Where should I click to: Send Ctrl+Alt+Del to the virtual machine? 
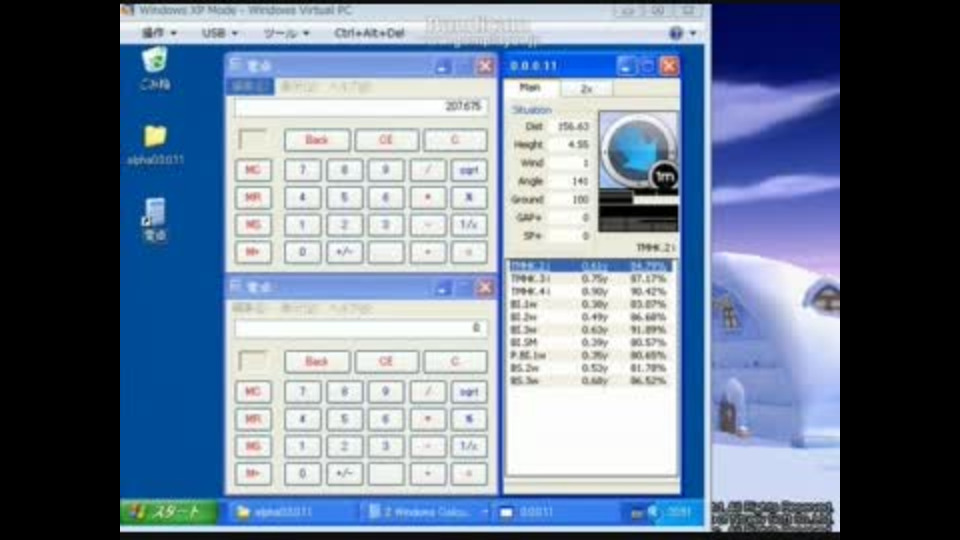[x=369, y=33]
